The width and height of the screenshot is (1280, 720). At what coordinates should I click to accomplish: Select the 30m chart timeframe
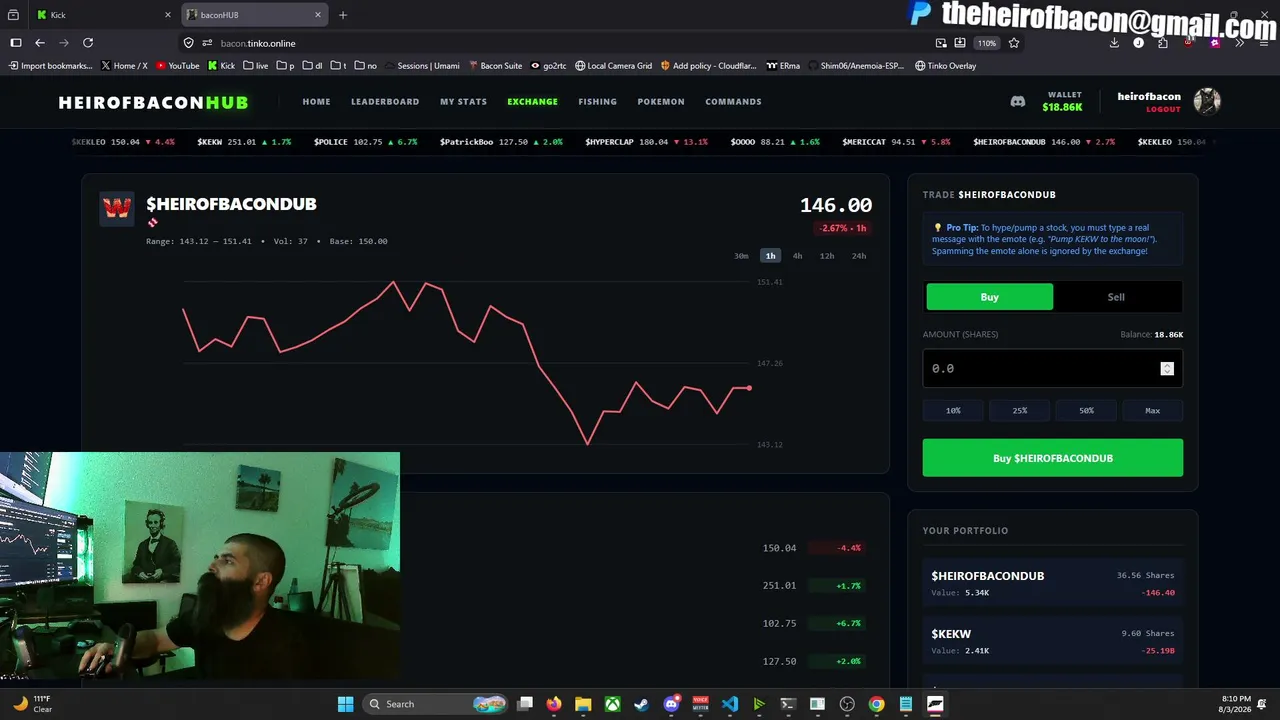point(741,256)
